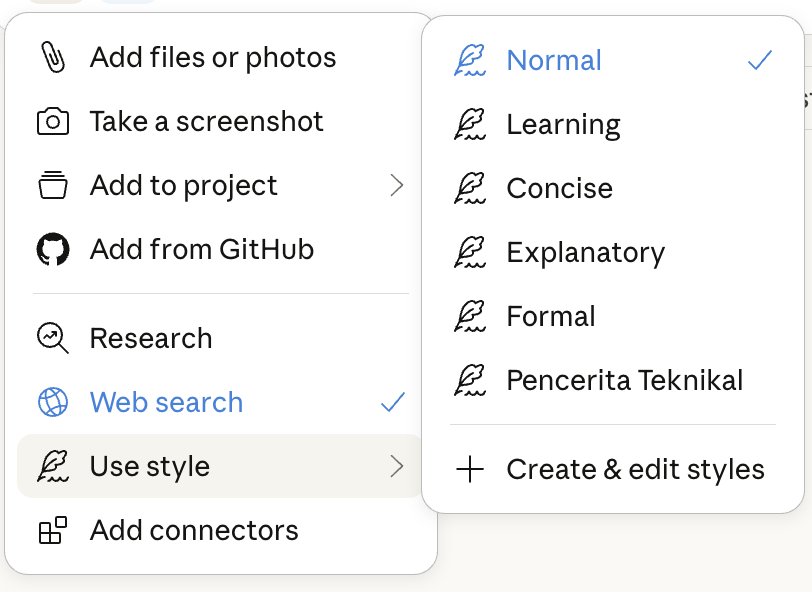This screenshot has height=592, width=812.
Task: Select the Formal style quill icon
Action: 469,316
